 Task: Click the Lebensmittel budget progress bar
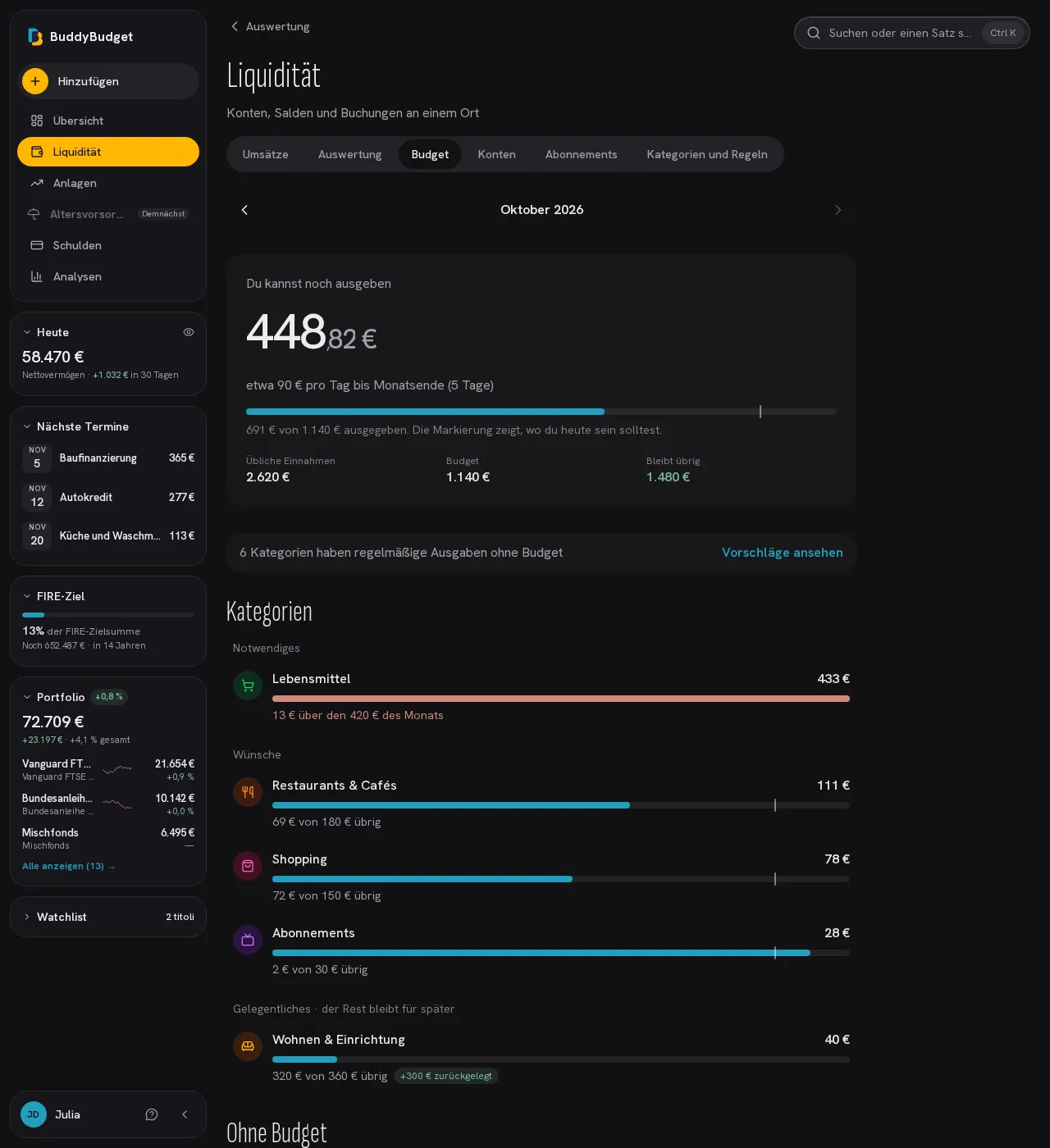coord(561,699)
